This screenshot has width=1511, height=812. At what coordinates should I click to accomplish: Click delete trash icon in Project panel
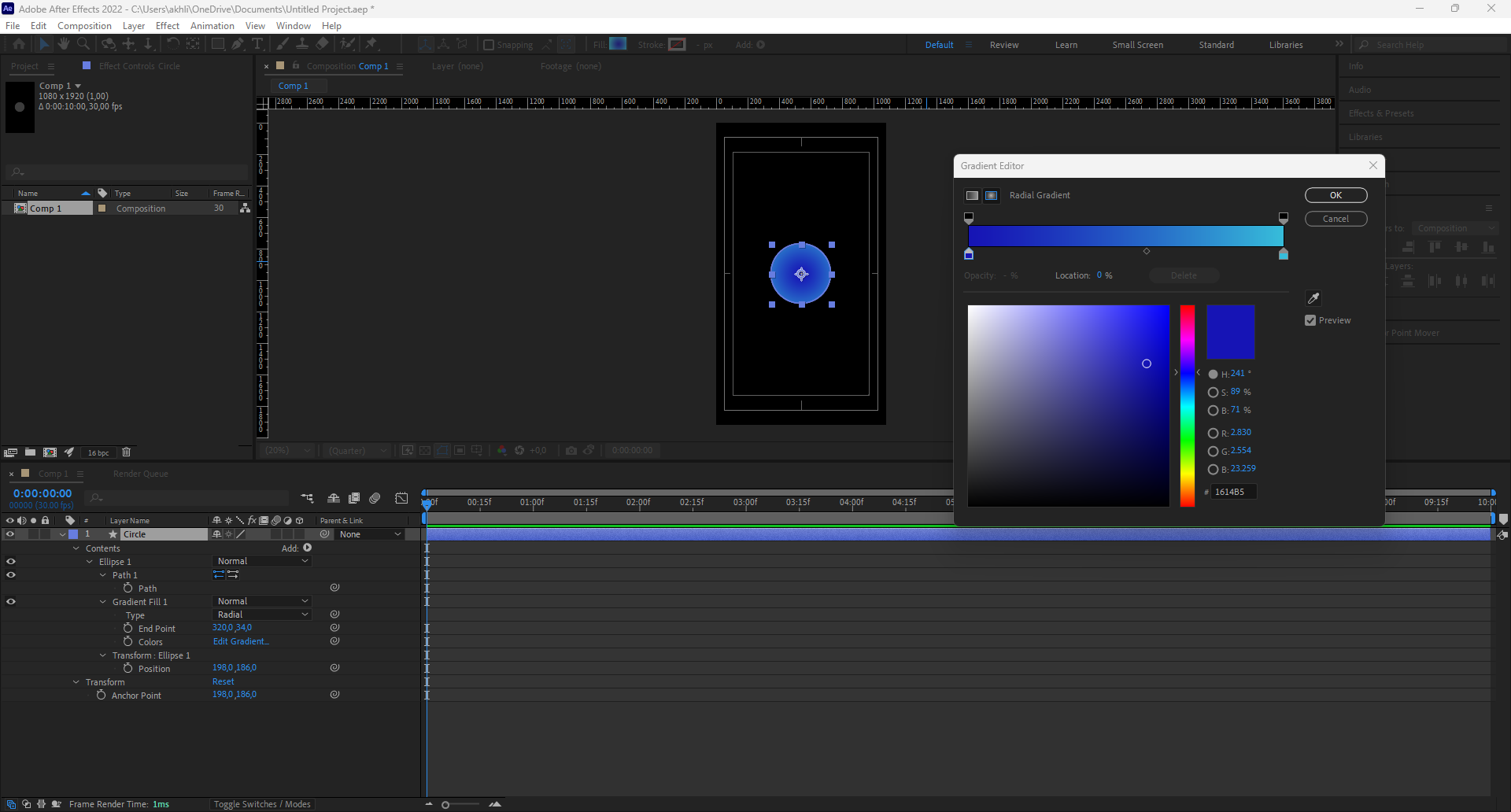126,452
